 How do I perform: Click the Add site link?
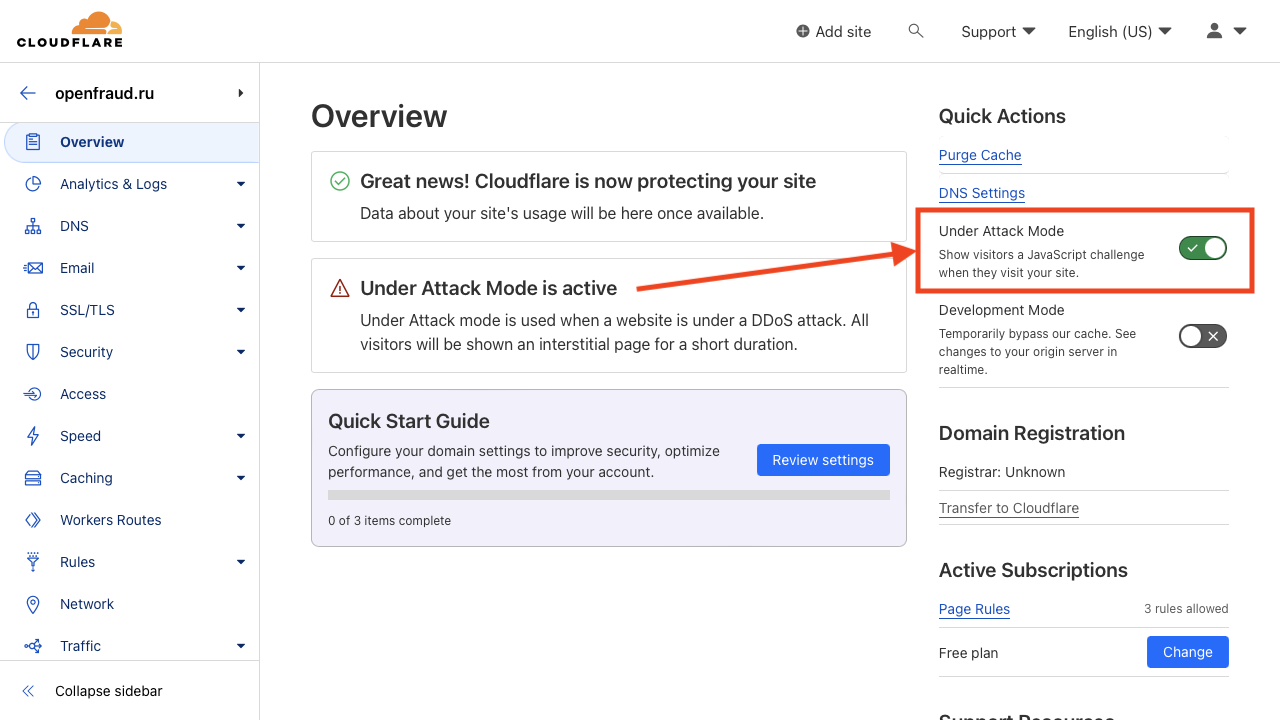point(833,32)
